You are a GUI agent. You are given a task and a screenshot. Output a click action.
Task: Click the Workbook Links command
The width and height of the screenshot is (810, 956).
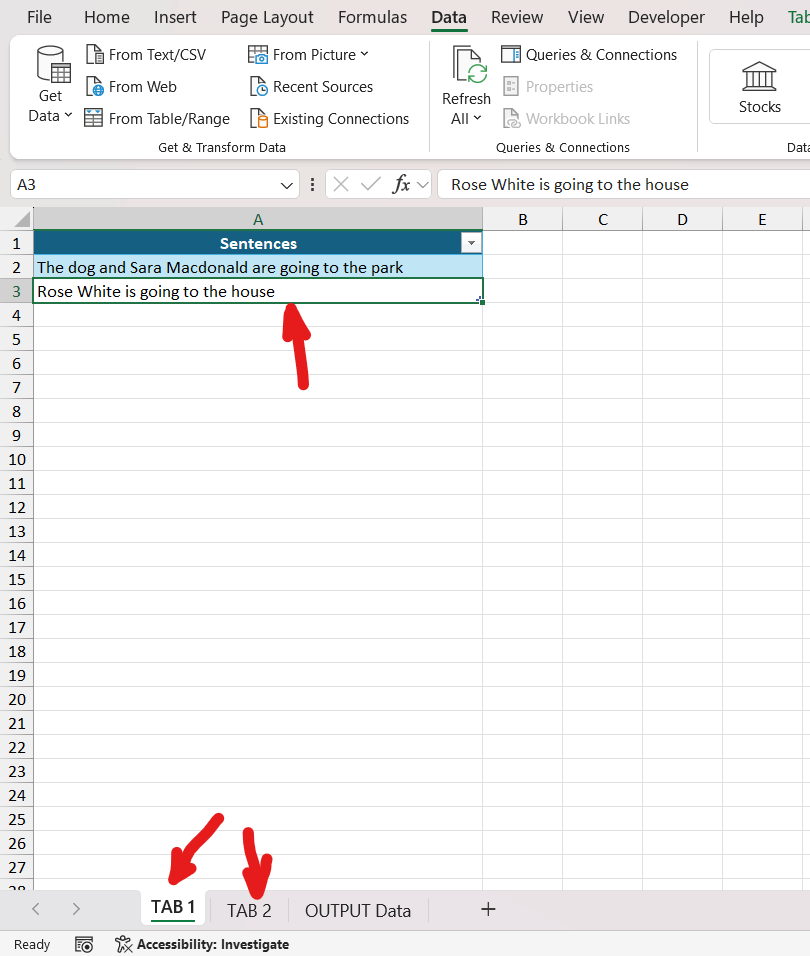566,118
